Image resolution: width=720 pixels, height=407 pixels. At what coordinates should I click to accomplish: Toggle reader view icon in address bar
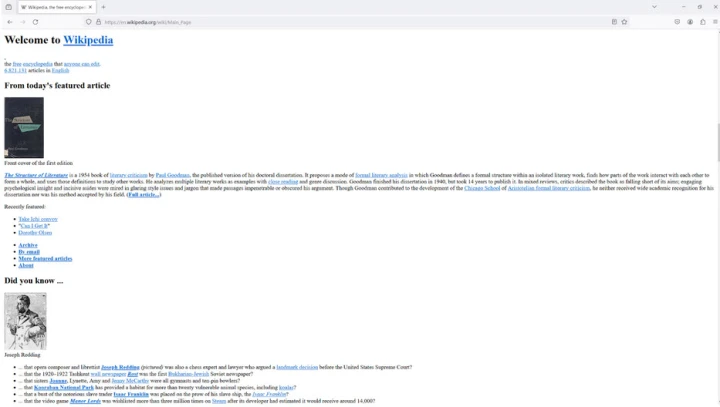click(x=614, y=22)
